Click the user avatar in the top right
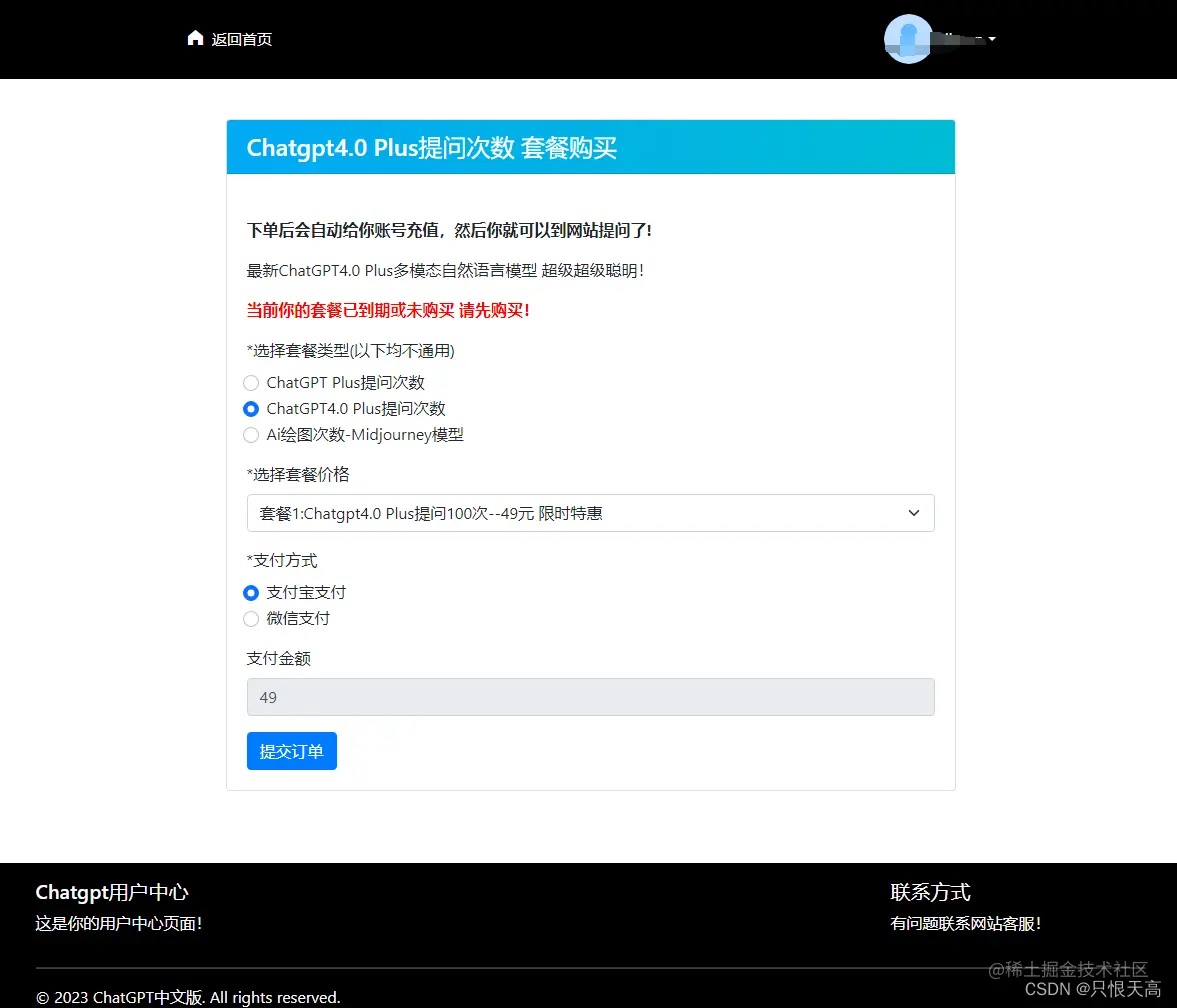This screenshot has height=1008, width=1177. (908, 39)
